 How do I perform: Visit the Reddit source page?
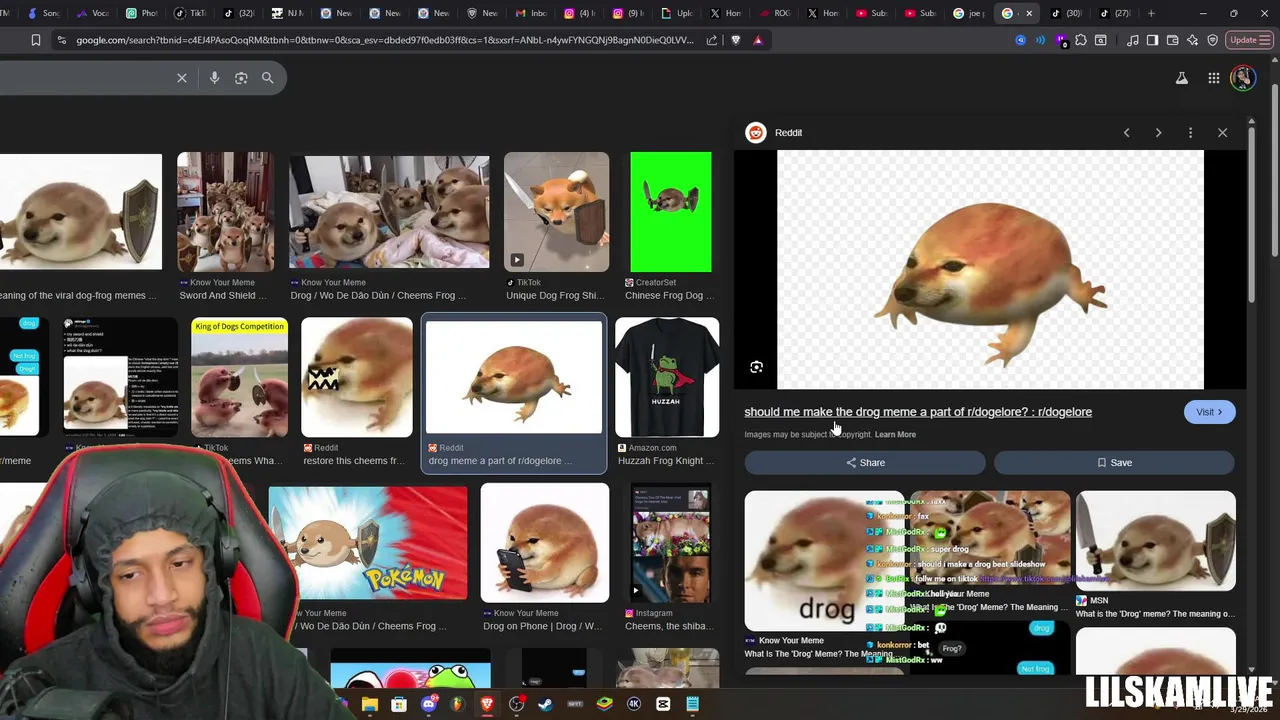coord(1209,412)
